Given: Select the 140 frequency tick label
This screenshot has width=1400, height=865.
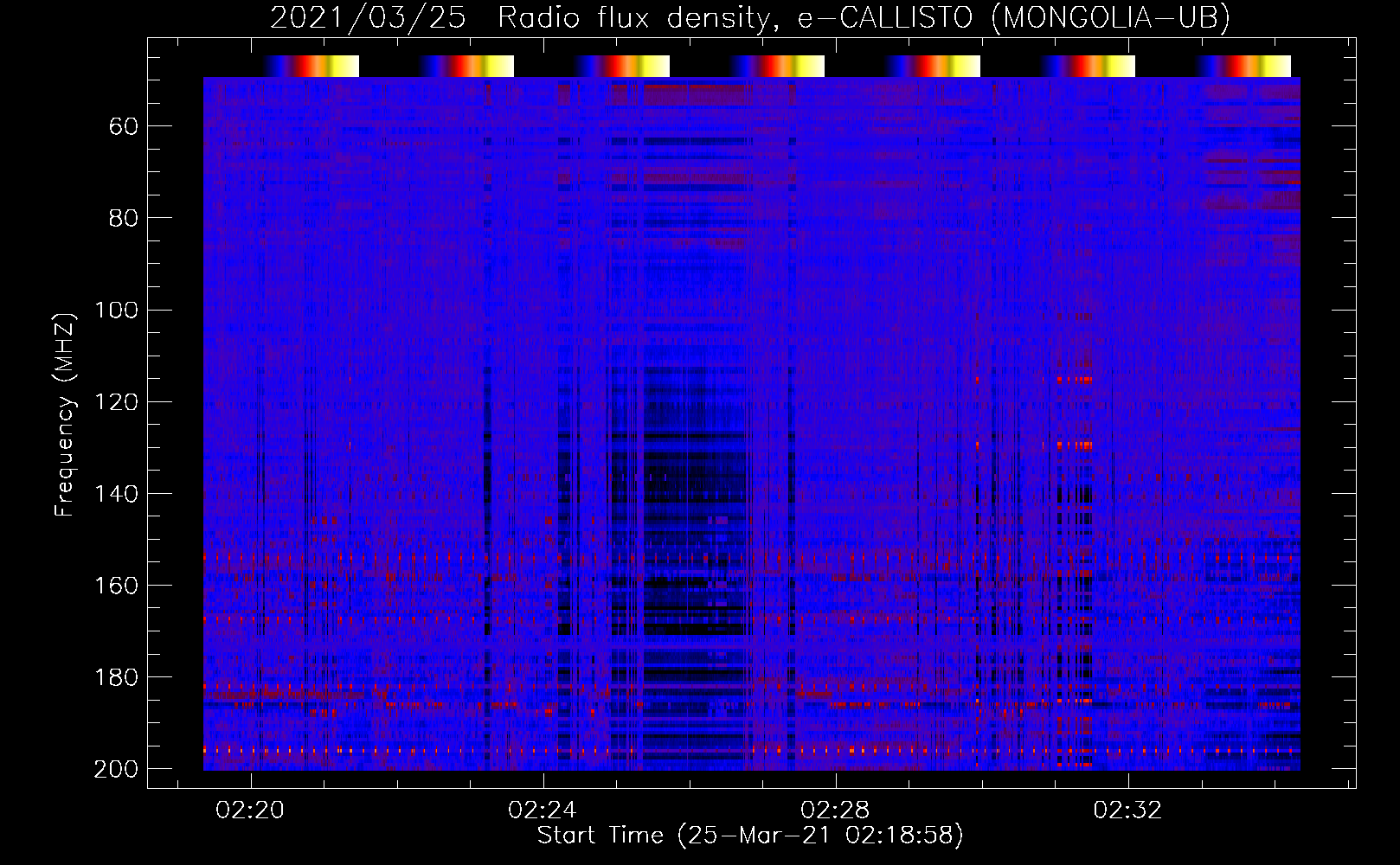Looking at the screenshot, I should point(116,494).
